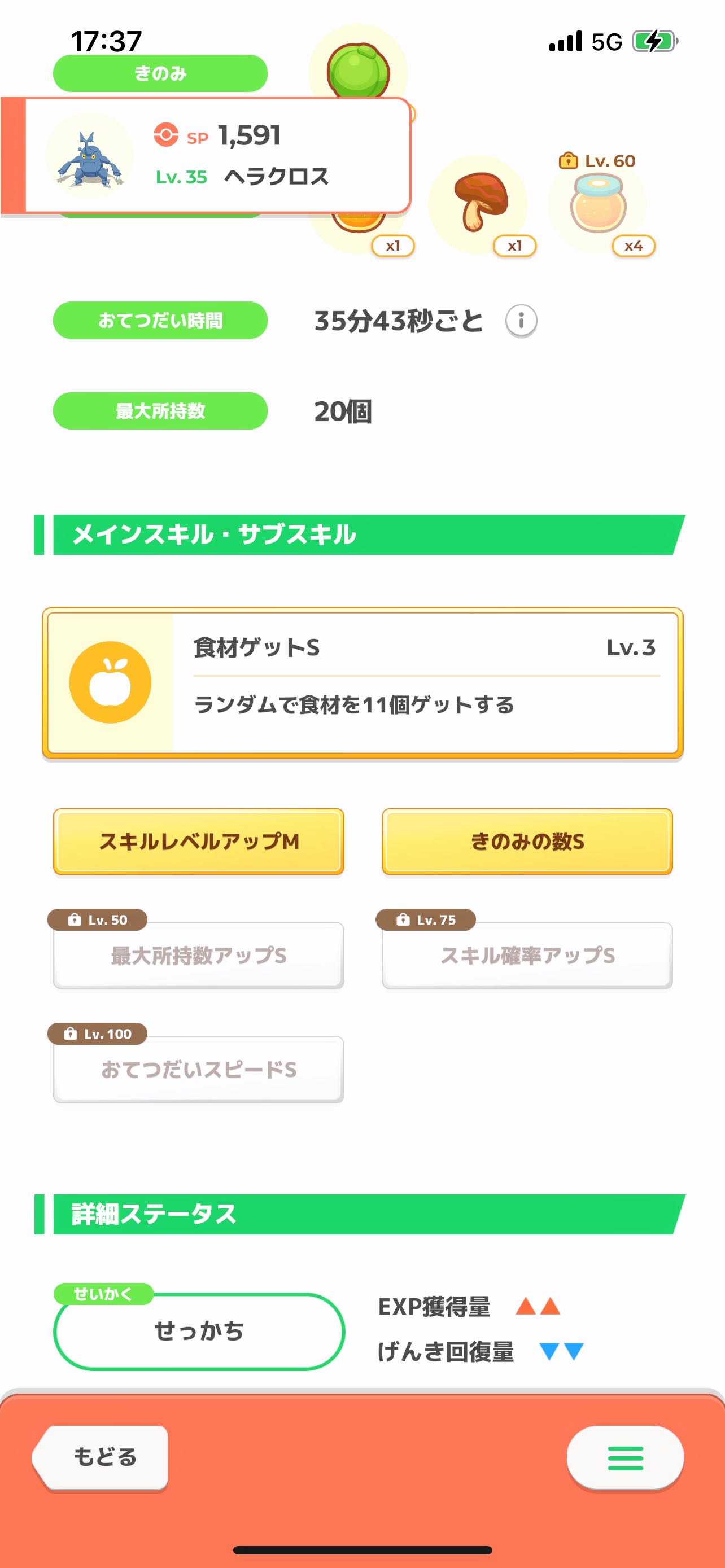Tap the きのみ green label
Viewport: 725px width, 1568px height.
[x=160, y=73]
